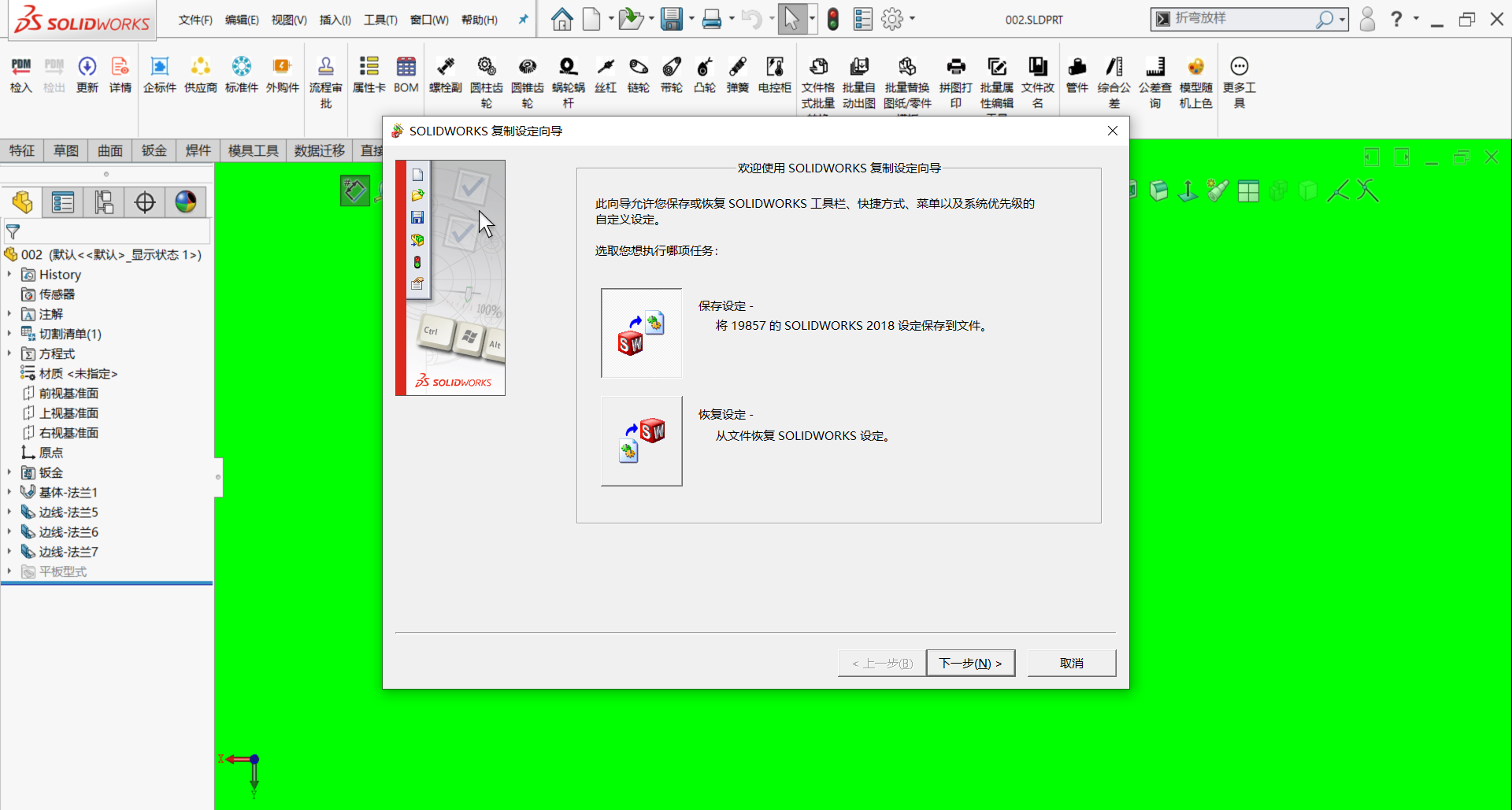Click the PDM 检入 check-in icon
Viewport: 1512px width, 810px height.
coord(21,75)
